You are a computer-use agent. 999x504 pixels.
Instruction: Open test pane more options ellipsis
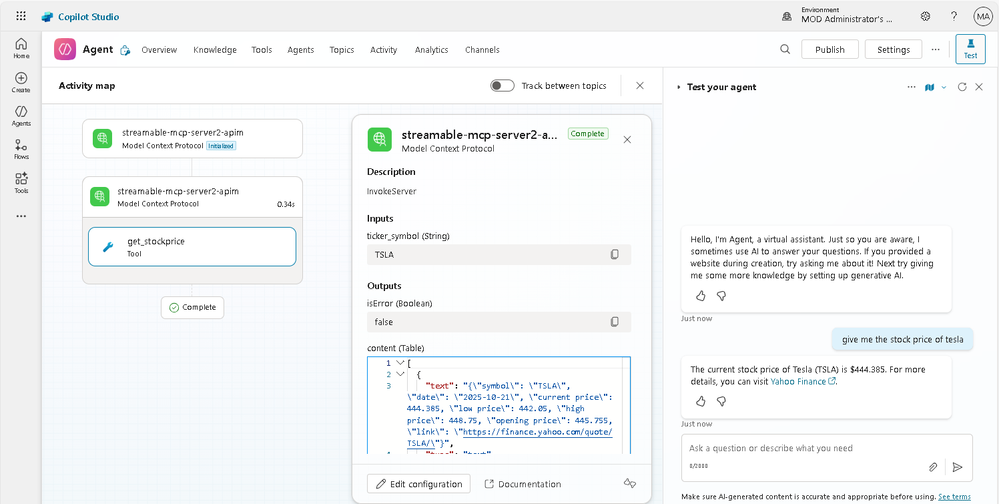[x=911, y=87]
